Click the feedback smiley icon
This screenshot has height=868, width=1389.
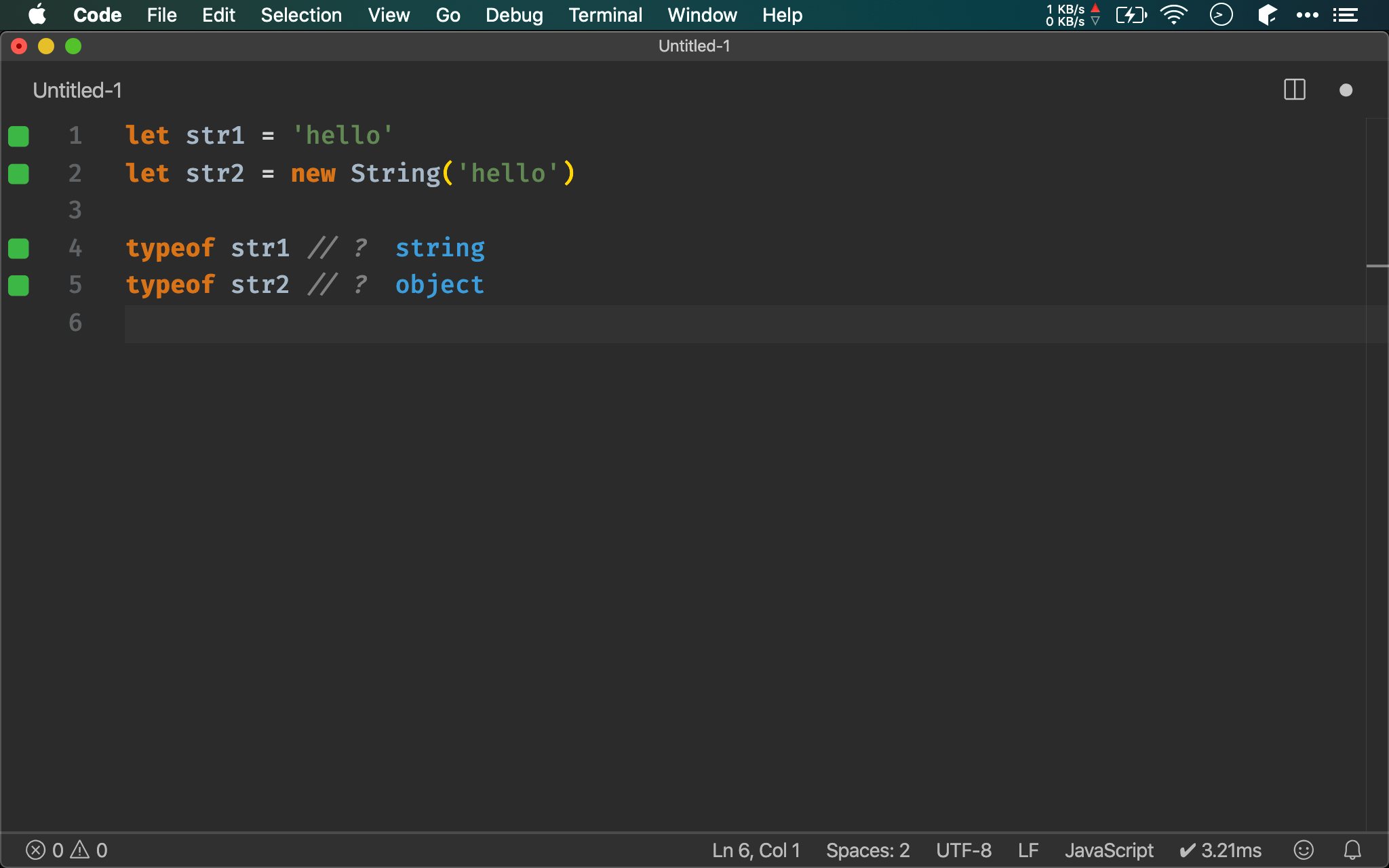tap(1304, 850)
